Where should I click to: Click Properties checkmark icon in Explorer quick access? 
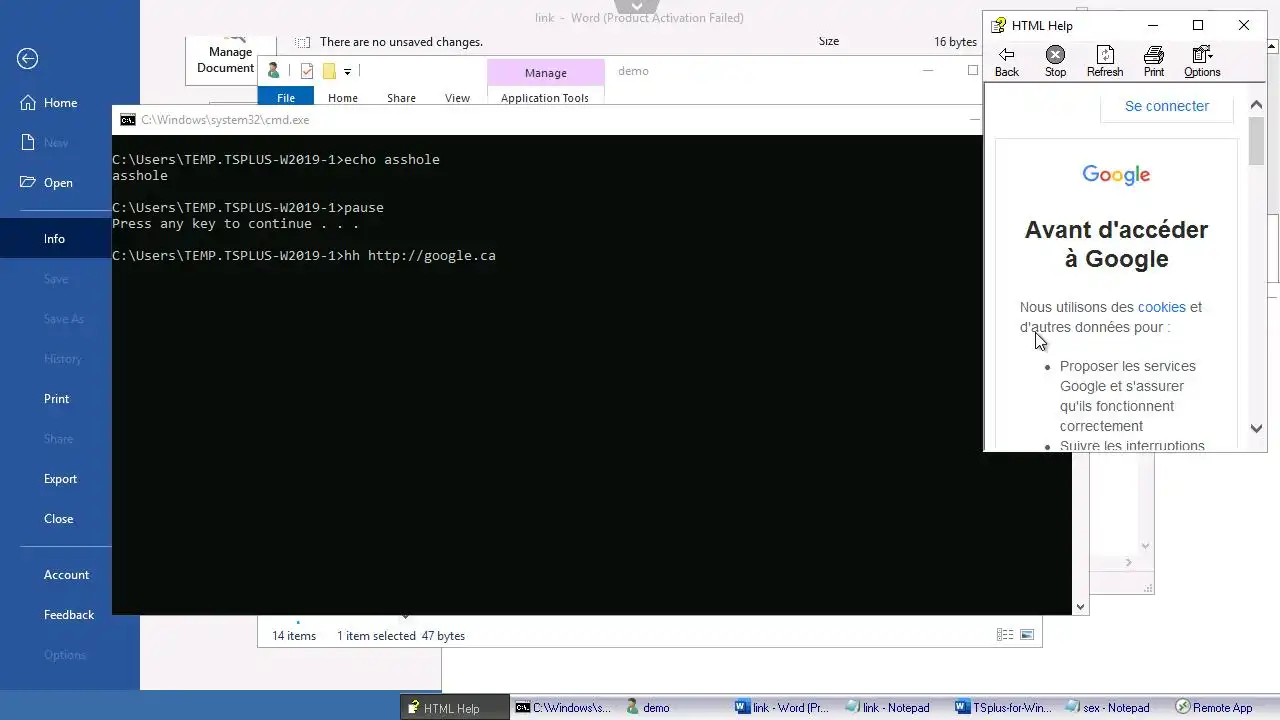pyautogui.click(x=306, y=71)
